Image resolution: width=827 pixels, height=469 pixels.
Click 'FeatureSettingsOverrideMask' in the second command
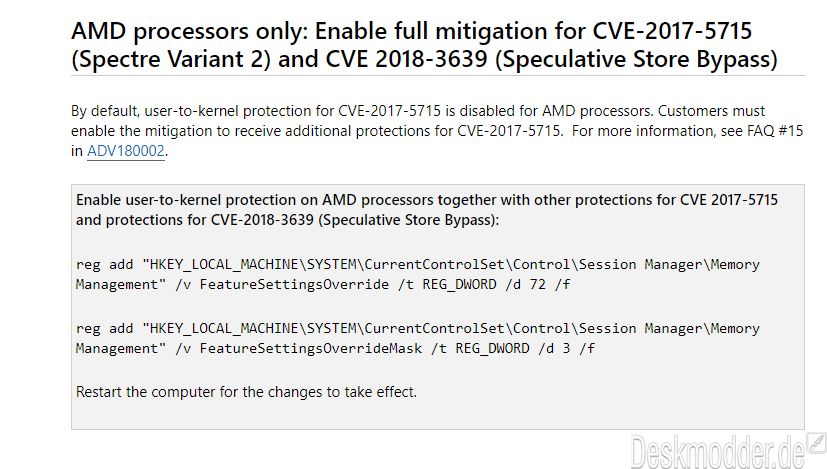[311, 349]
